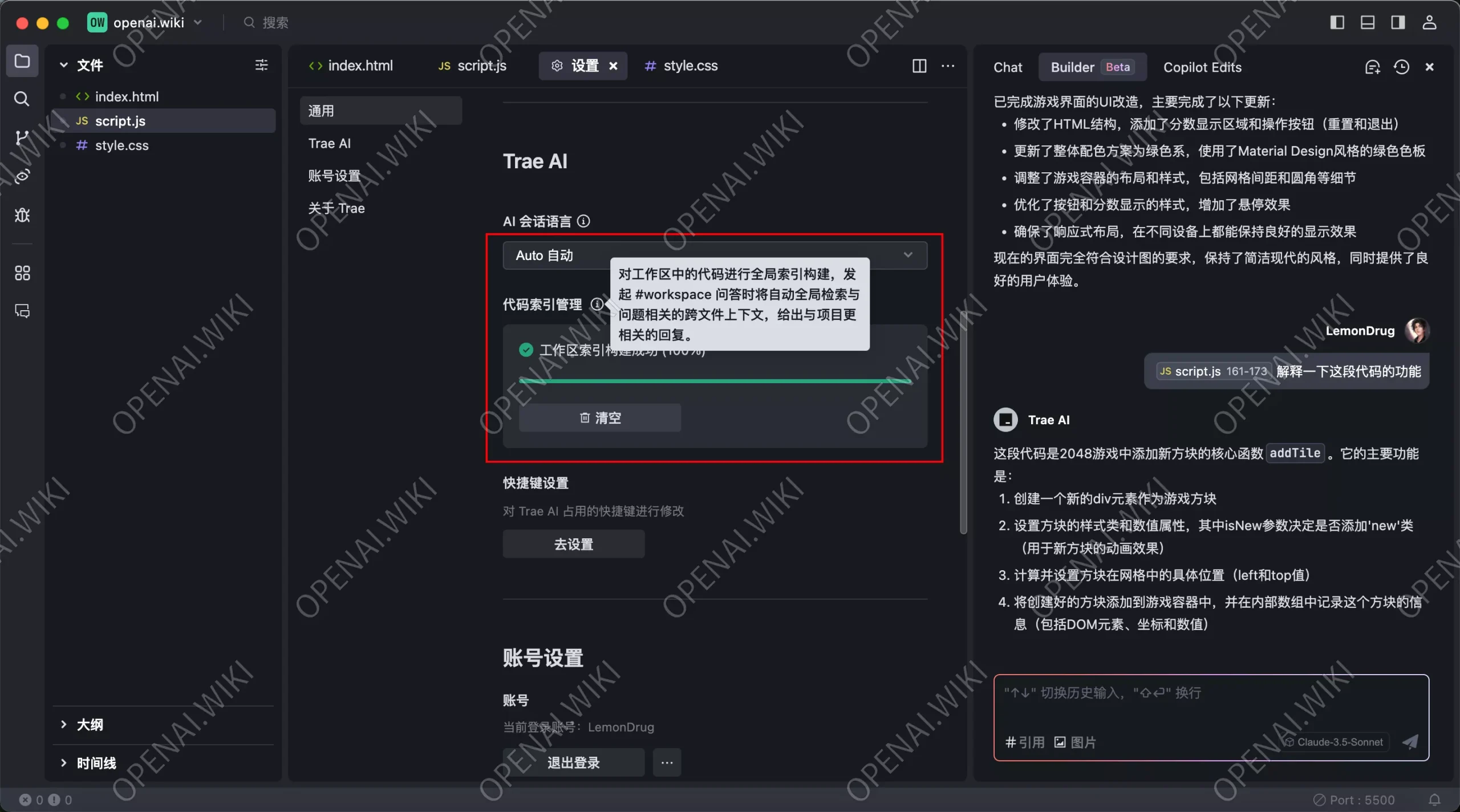Open the user account icon at top right
This screenshot has height=812, width=1460.
(x=1429, y=22)
